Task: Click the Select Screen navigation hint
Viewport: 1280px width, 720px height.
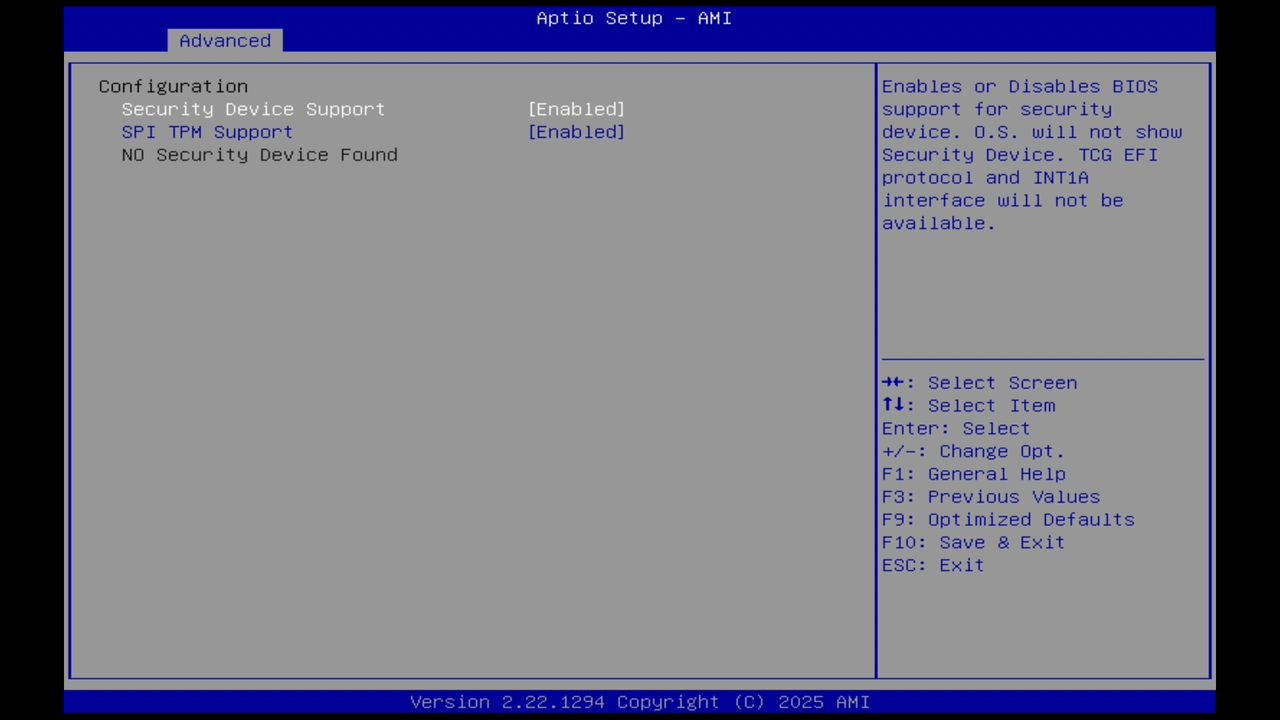Action: (979, 382)
